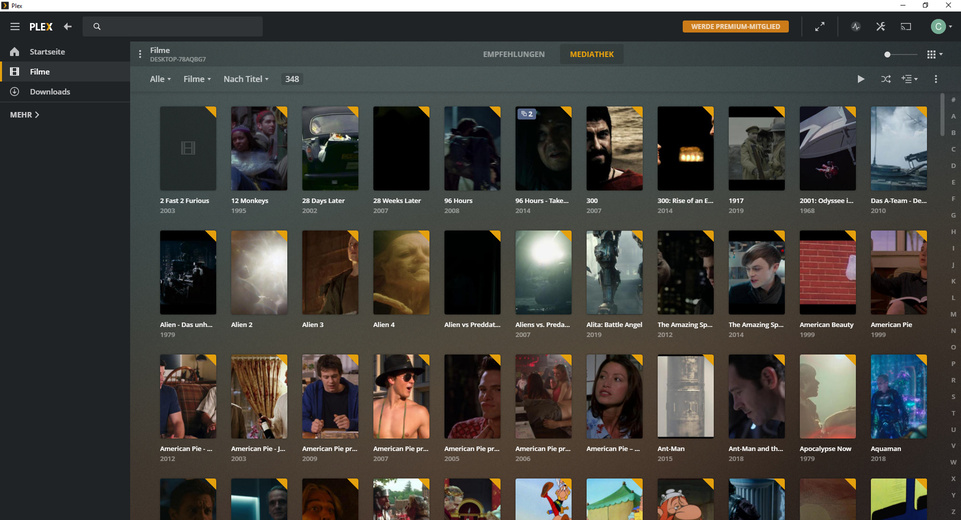Select Startseite in the sidebar
This screenshot has width=961, height=520.
pyautogui.click(x=65, y=52)
